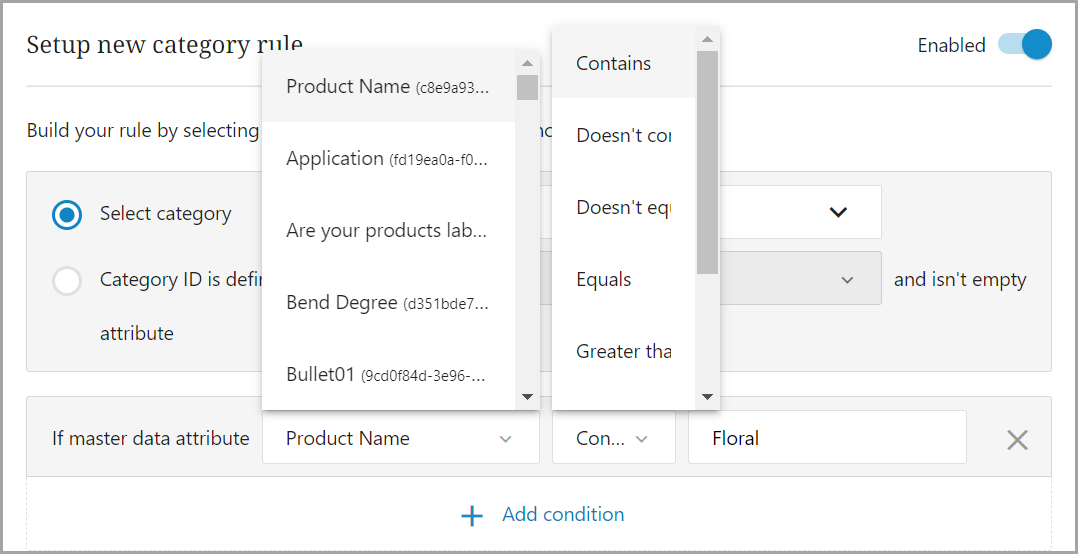Open the Con... operator dropdown
Screen dimensions: 1078x554
(x=613, y=438)
